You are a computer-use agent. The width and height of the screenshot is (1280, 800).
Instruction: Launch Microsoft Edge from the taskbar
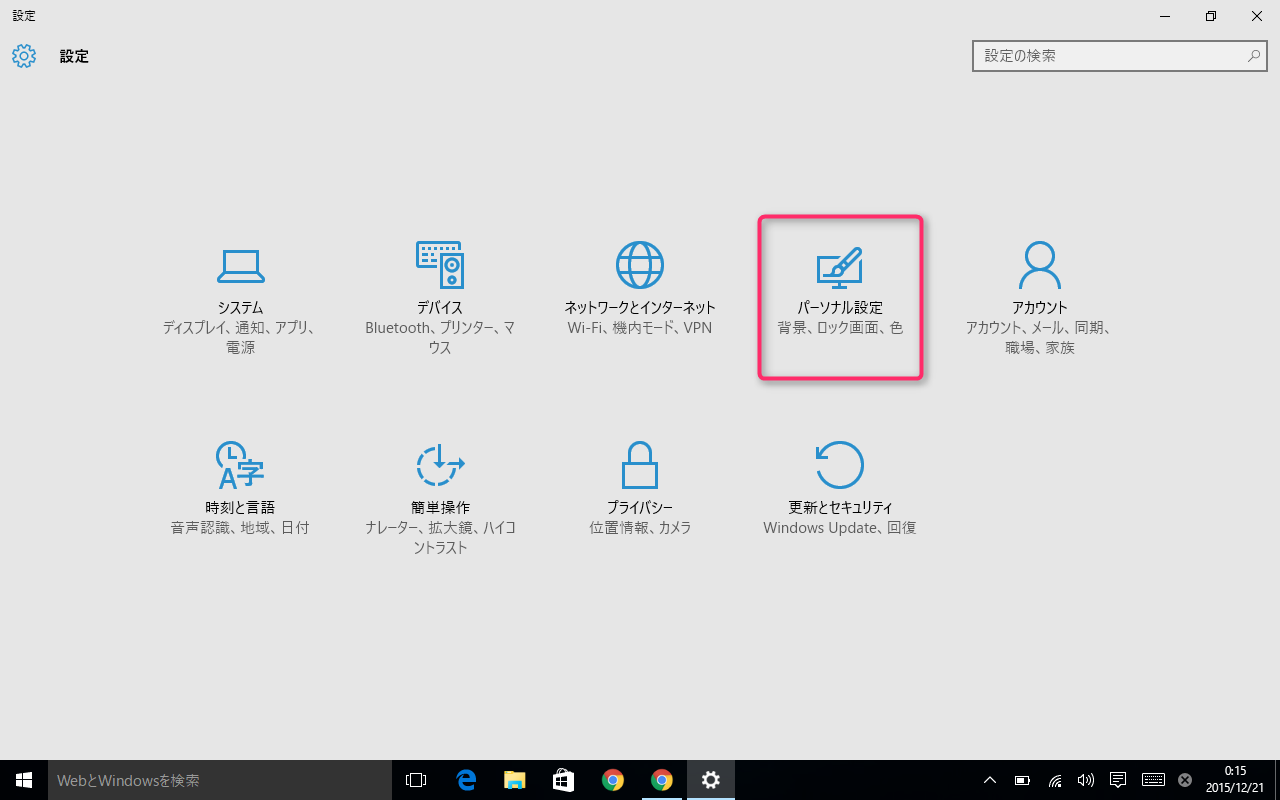tap(466, 780)
